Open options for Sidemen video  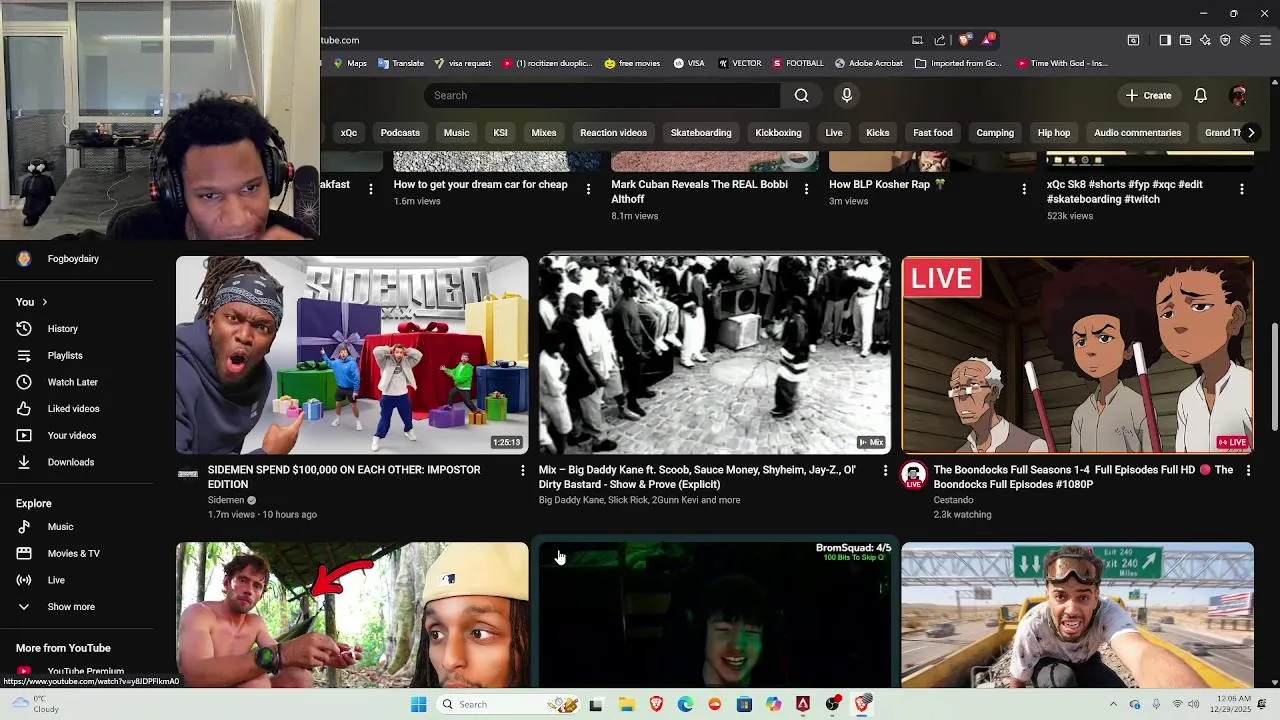[522, 470]
